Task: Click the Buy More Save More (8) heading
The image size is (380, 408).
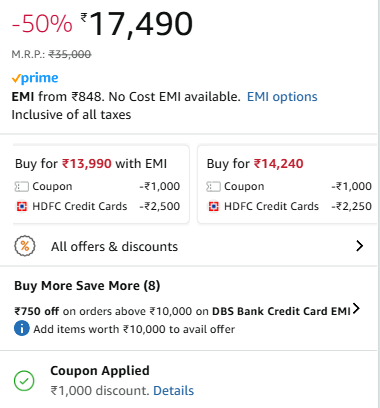Action: [87, 286]
